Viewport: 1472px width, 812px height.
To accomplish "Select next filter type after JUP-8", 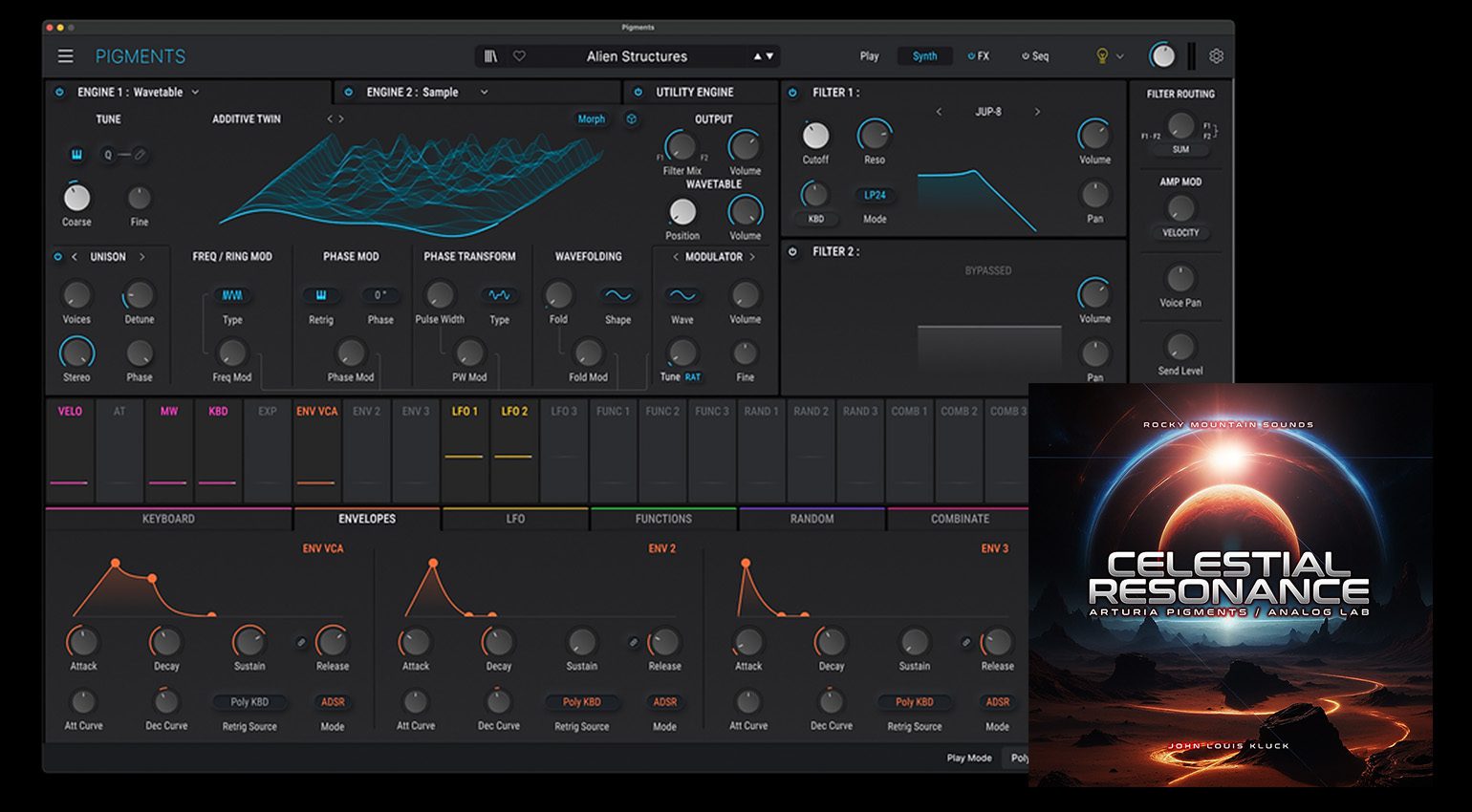I will coord(1037,112).
